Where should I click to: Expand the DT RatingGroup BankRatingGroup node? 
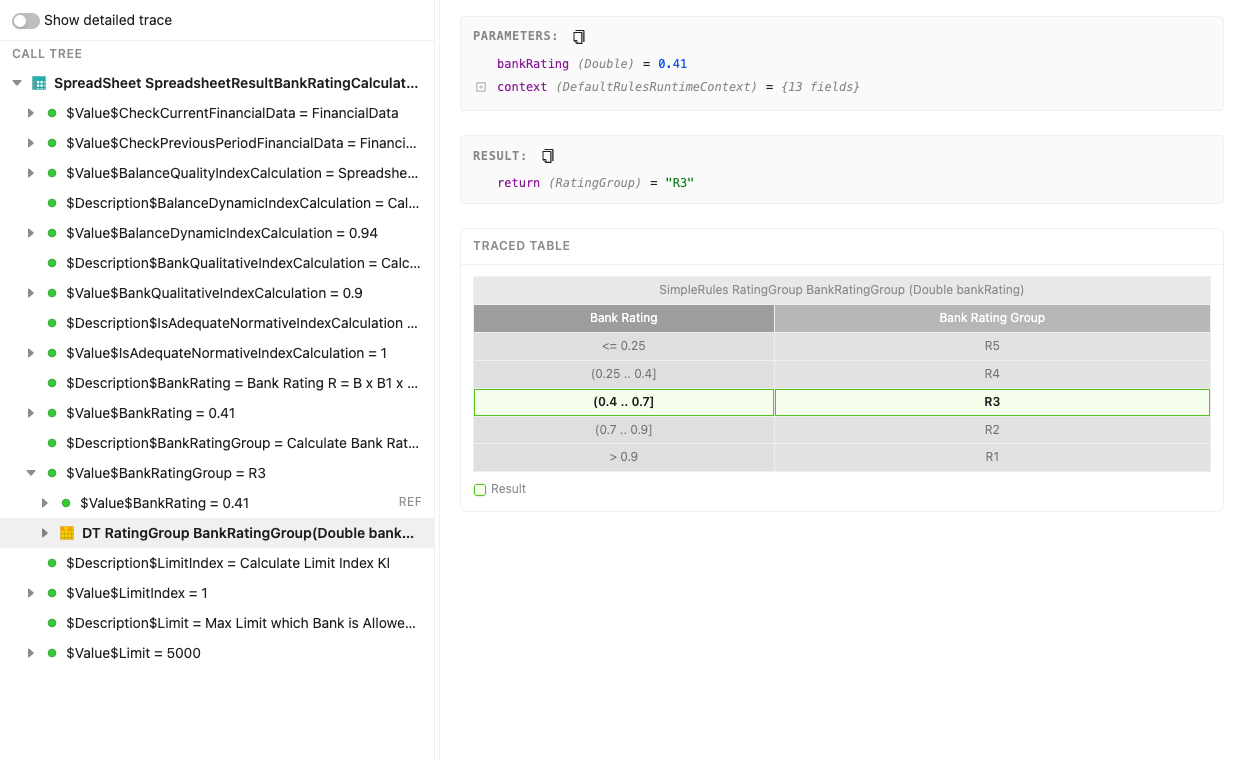45,533
